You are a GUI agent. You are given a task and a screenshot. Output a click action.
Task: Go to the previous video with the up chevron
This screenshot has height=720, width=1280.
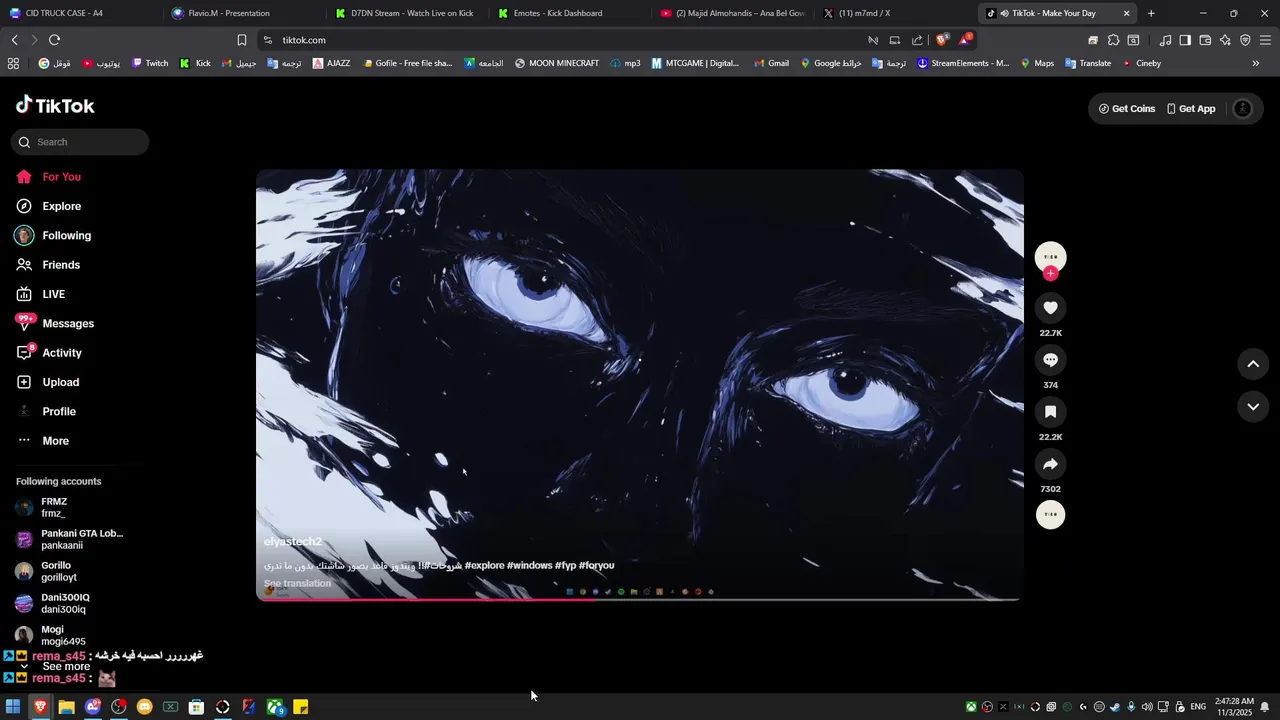(x=1253, y=364)
